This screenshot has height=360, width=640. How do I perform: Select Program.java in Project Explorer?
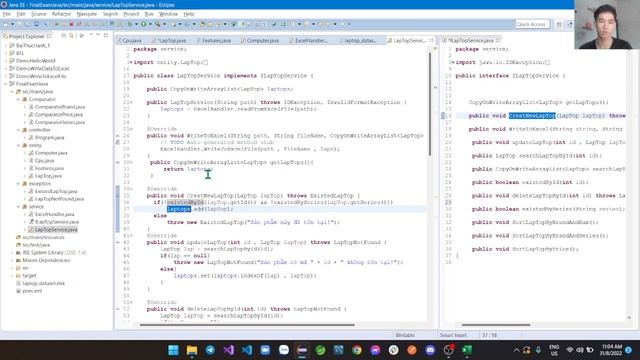click(49, 138)
